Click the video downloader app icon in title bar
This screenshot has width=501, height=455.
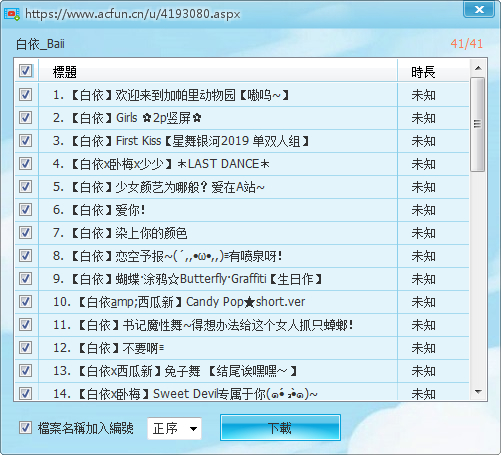point(12,14)
